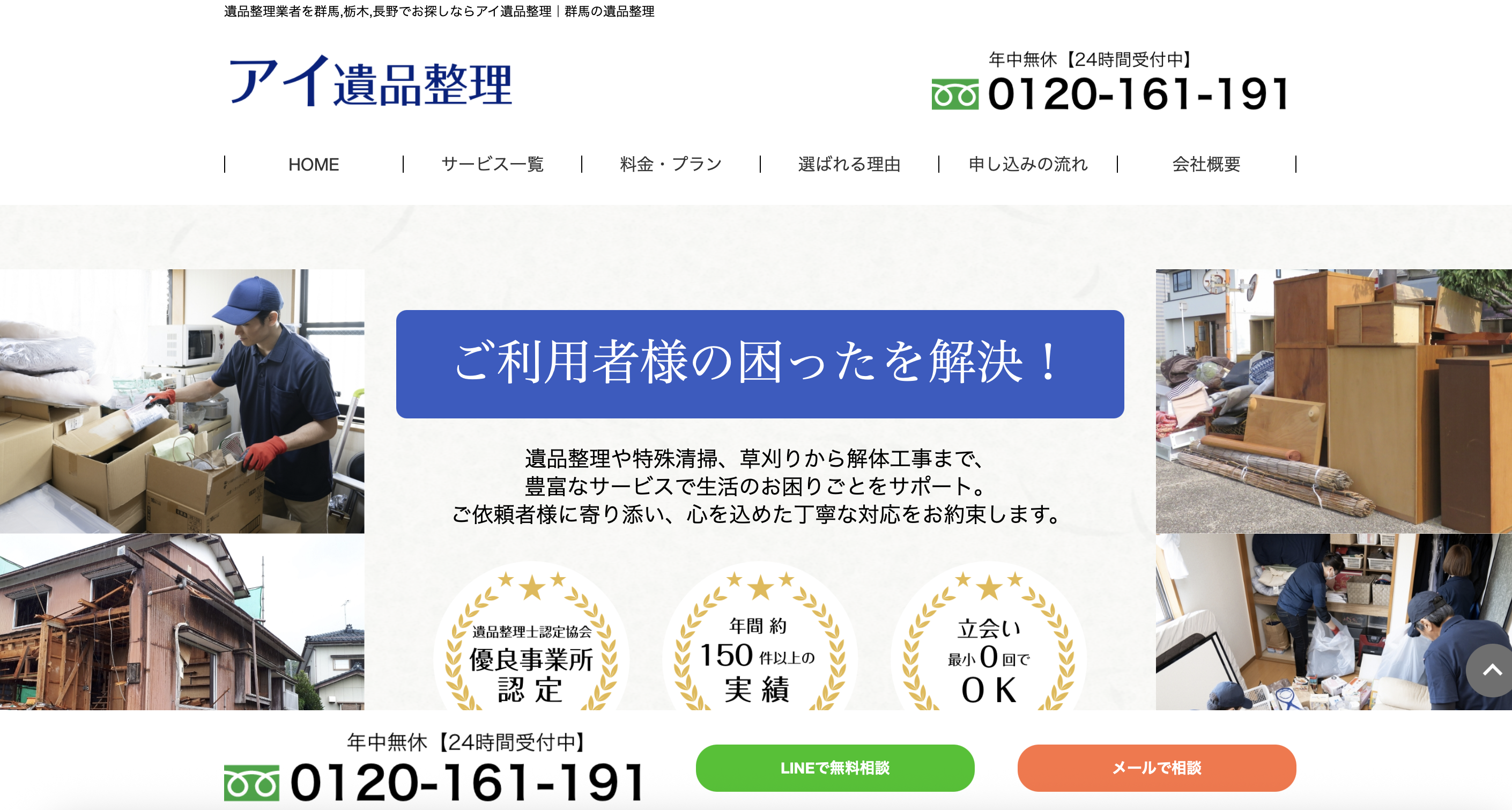1512x810 pixels.
Task: Click photo of old wooden house demolition
Action: pos(182,622)
